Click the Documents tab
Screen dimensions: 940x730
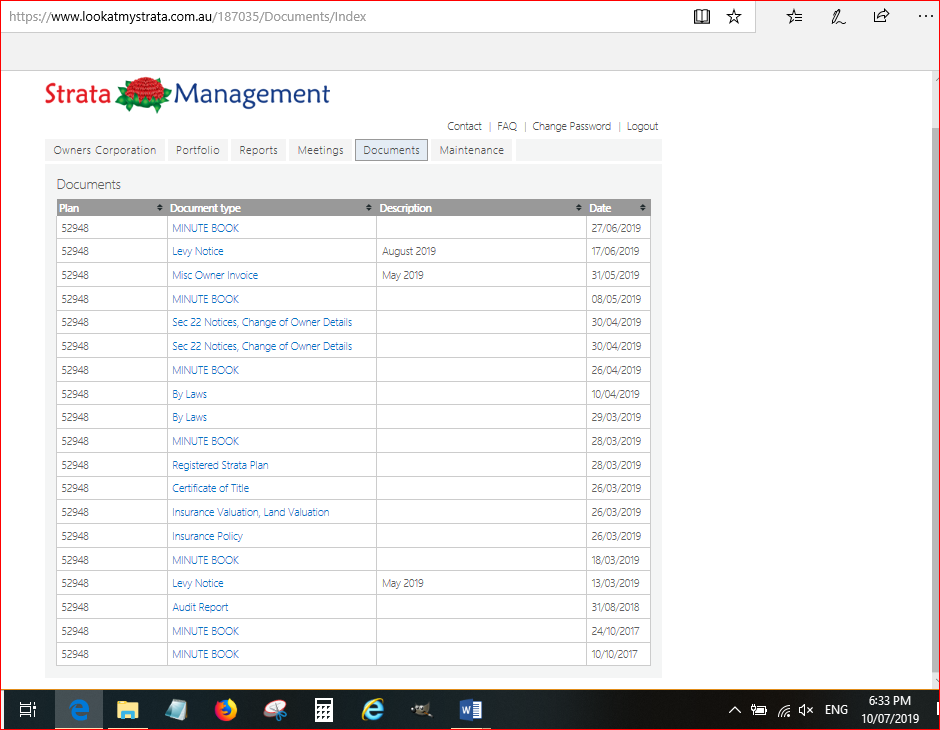pyautogui.click(x=391, y=150)
